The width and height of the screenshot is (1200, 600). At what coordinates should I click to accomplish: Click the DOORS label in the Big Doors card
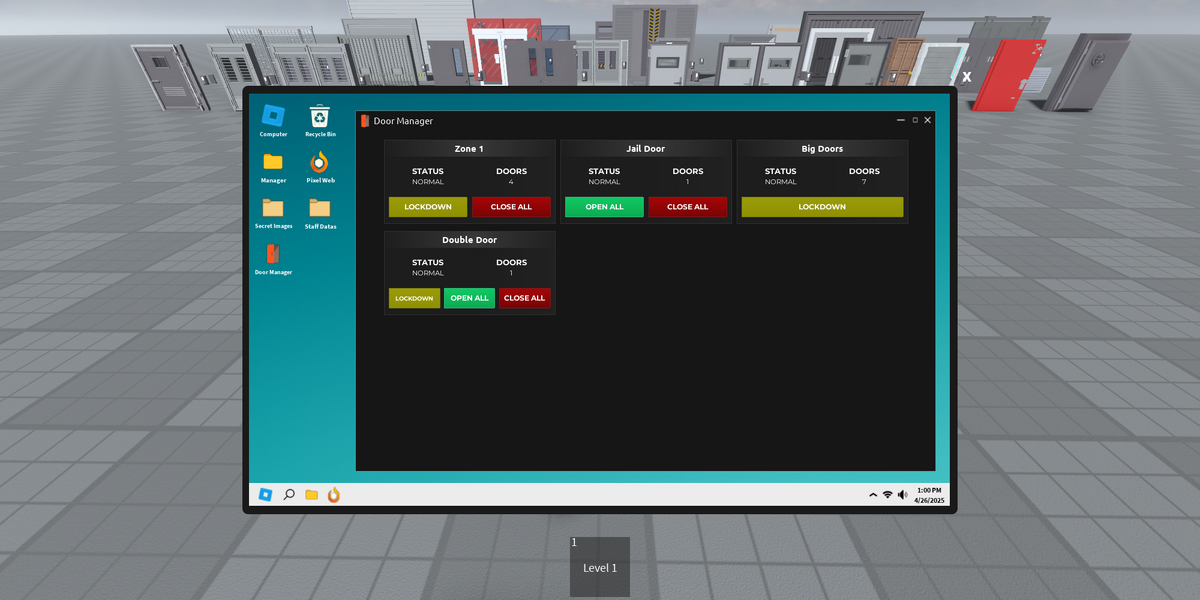(864, 171)
